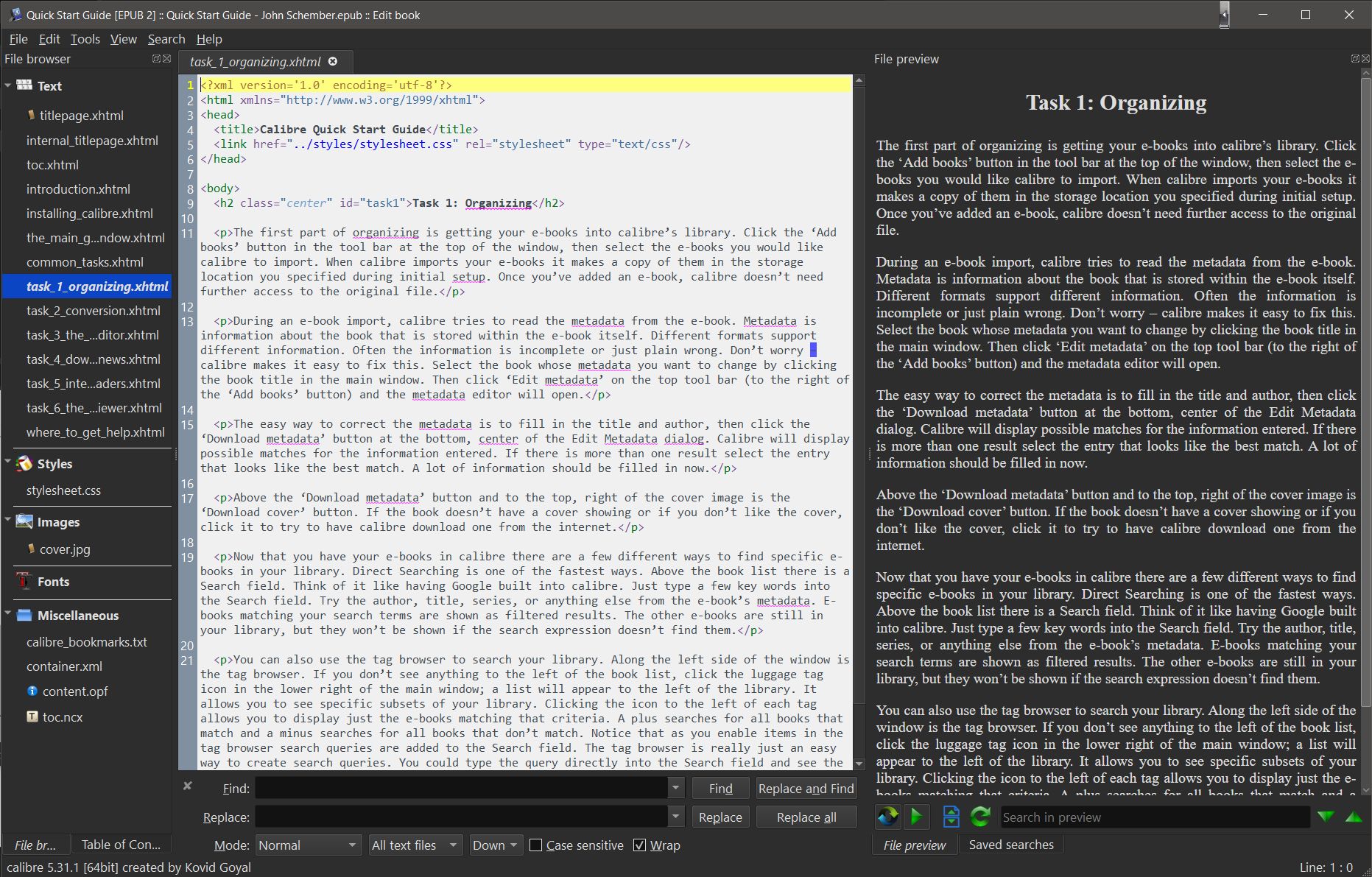Open the All text files scope dropdown

coord(415,845)
